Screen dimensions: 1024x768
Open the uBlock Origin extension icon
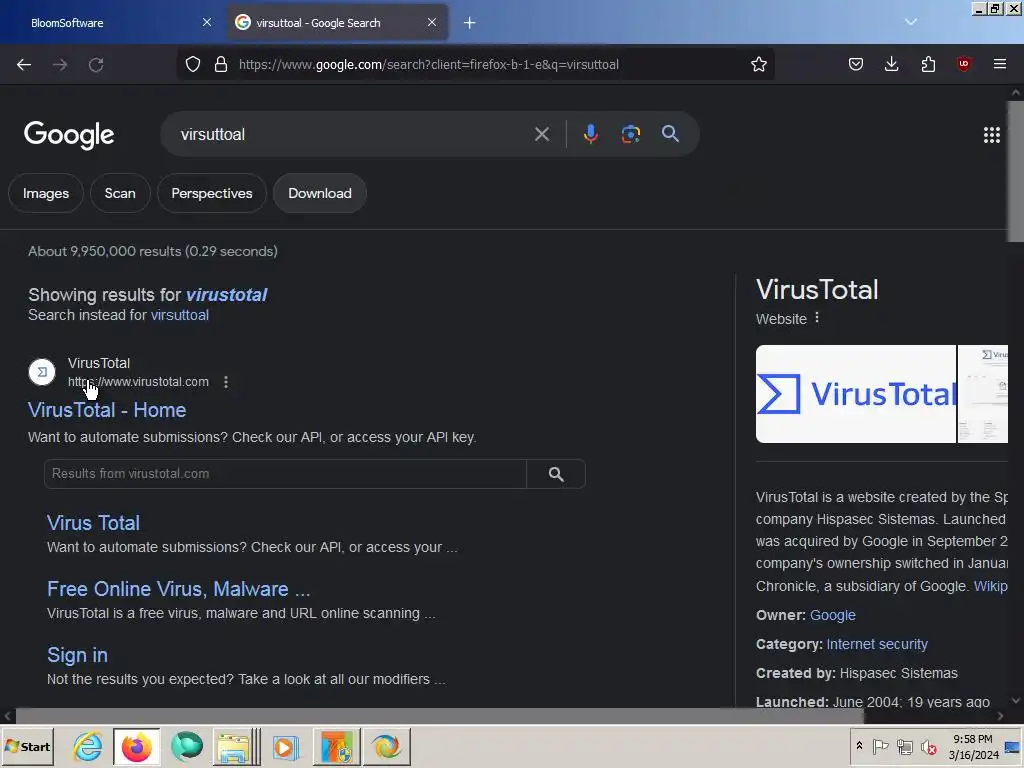tap(963, 64)
